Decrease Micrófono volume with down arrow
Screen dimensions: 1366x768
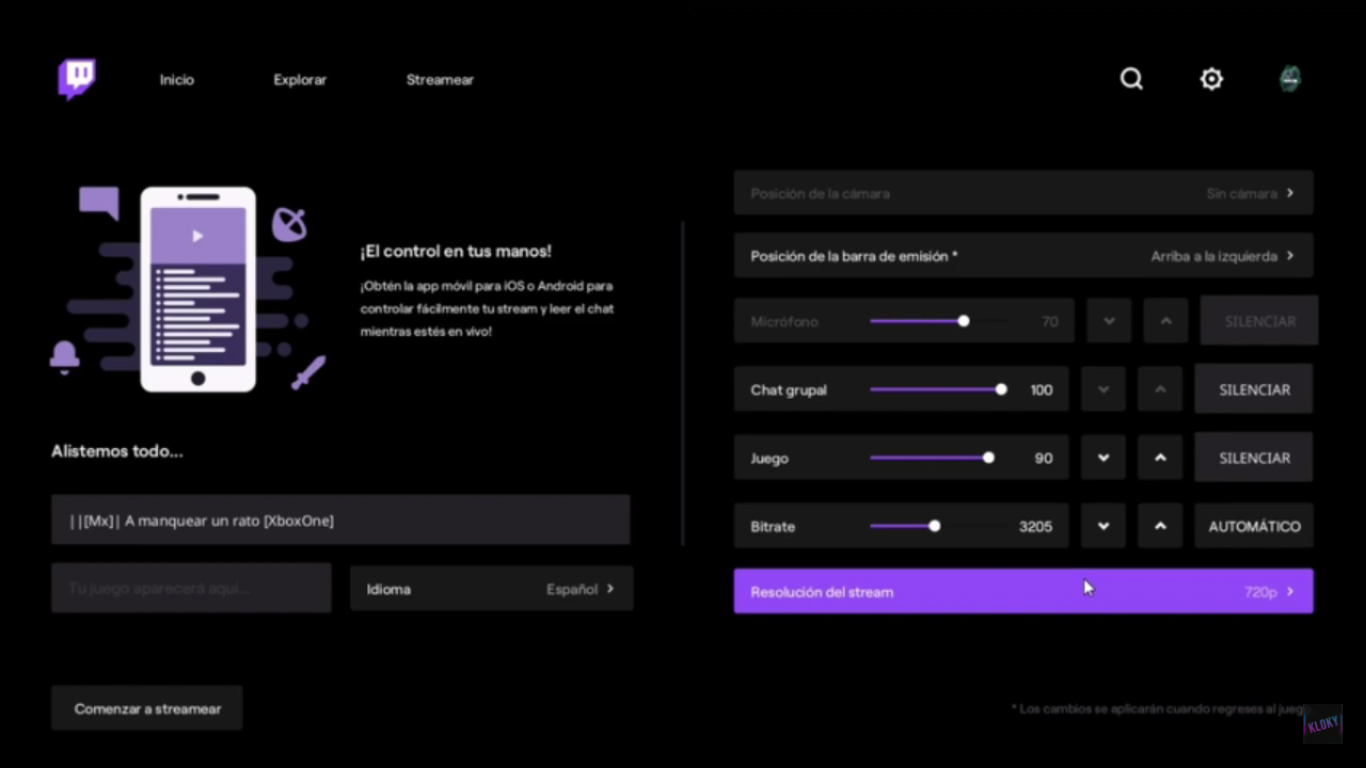pos(1109,321)
